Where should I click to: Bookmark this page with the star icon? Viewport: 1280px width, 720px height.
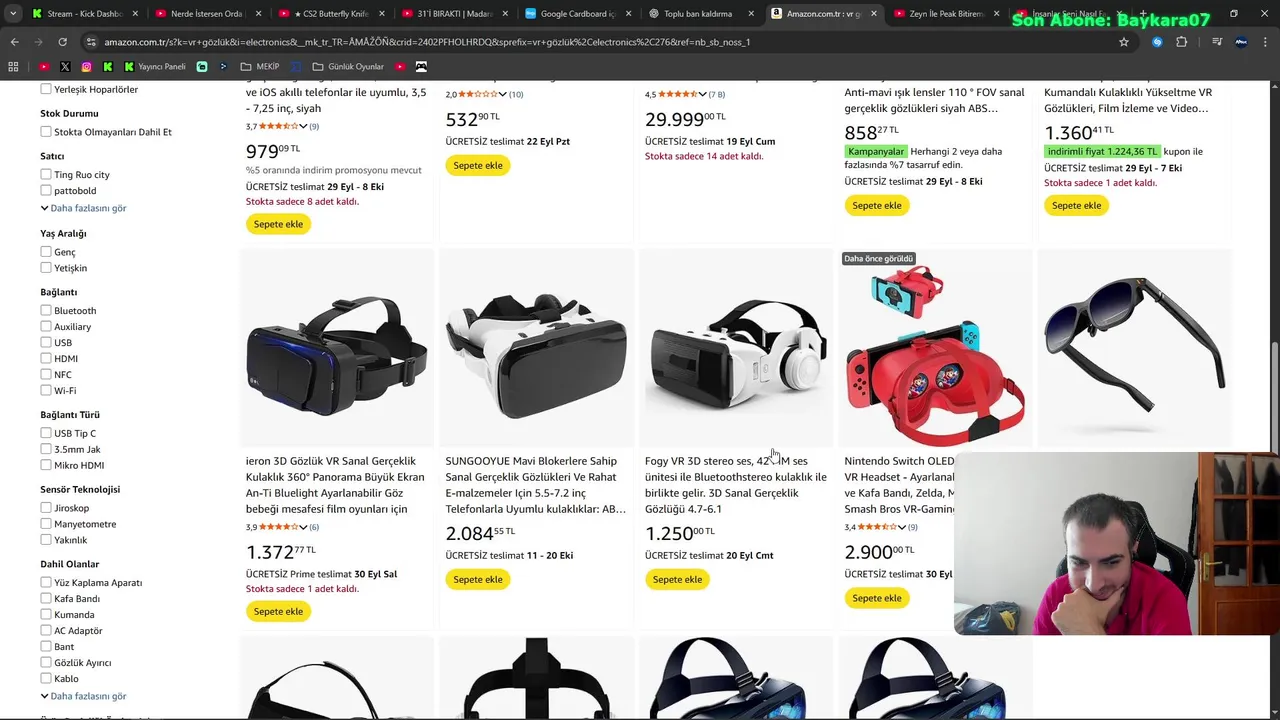1124,42
